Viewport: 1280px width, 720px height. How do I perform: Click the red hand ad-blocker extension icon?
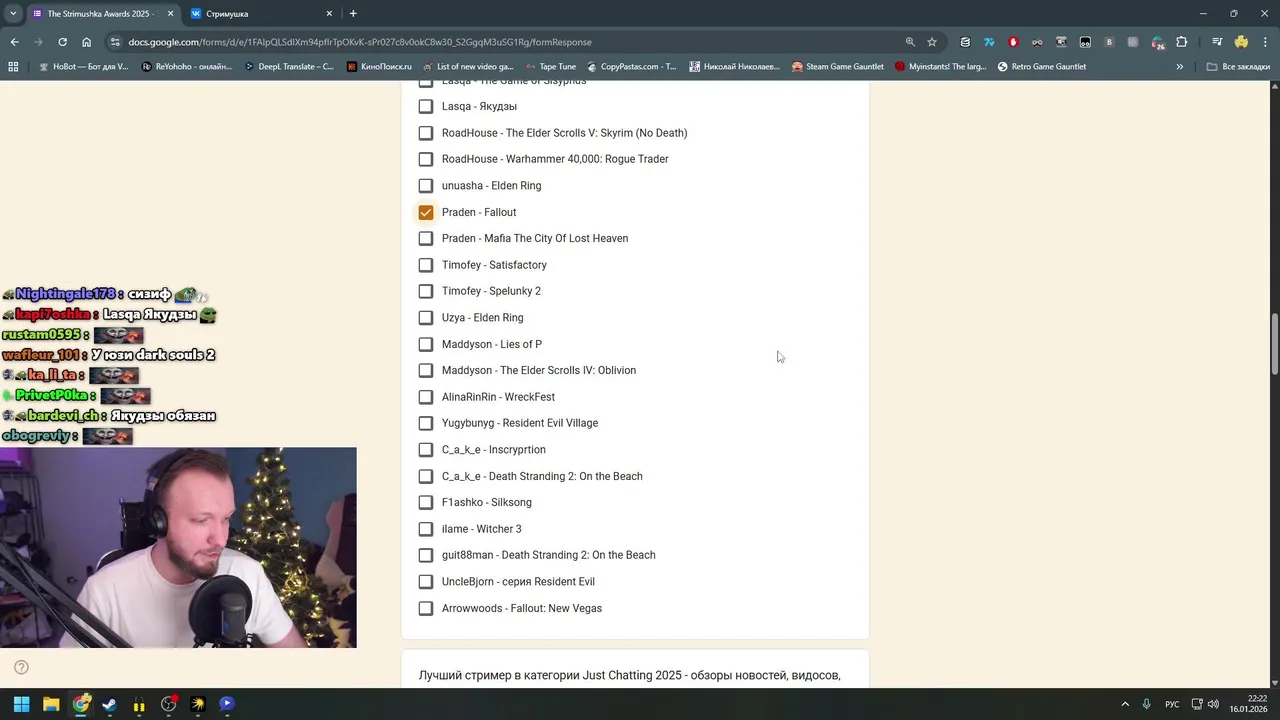[1013, 42]
